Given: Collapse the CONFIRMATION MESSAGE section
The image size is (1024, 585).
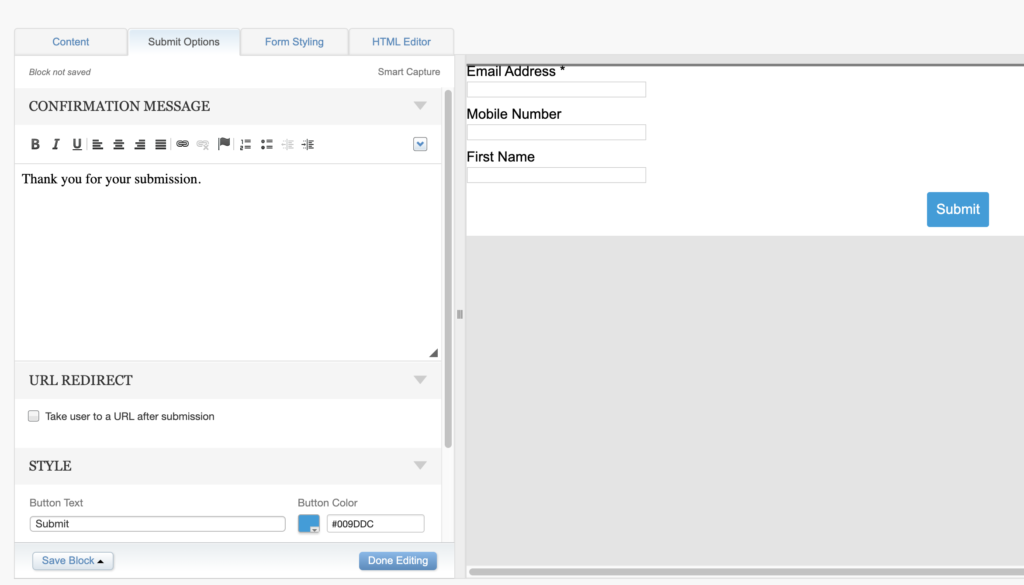Looking at the screenshot, I should 420,105.
